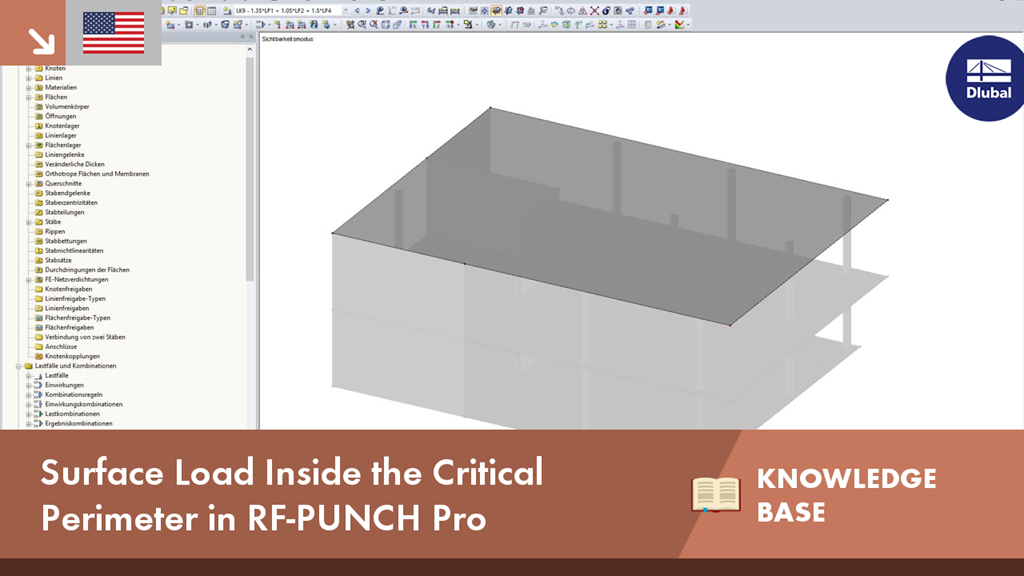Collapse Lastfälle und Kombinationen node
The width and height of the screenshot is (1024, 576).
tap(18, 366)
